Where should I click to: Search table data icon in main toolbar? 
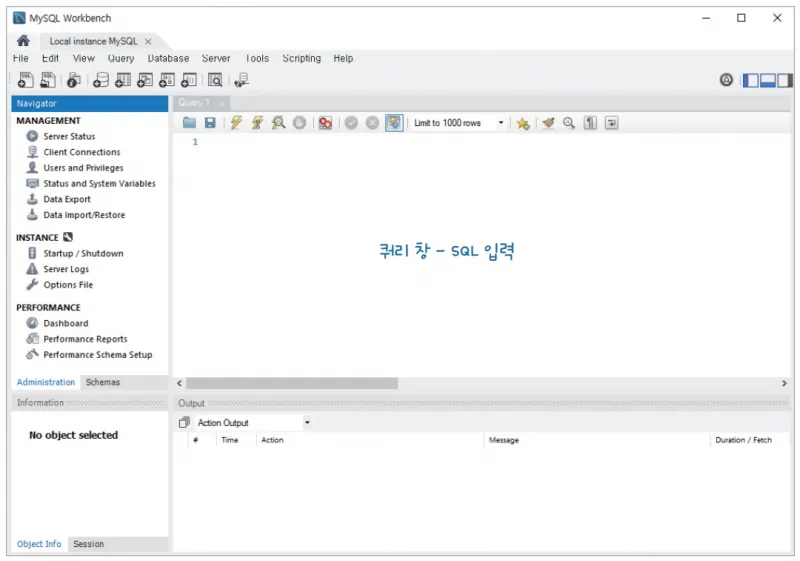(215, 80)
